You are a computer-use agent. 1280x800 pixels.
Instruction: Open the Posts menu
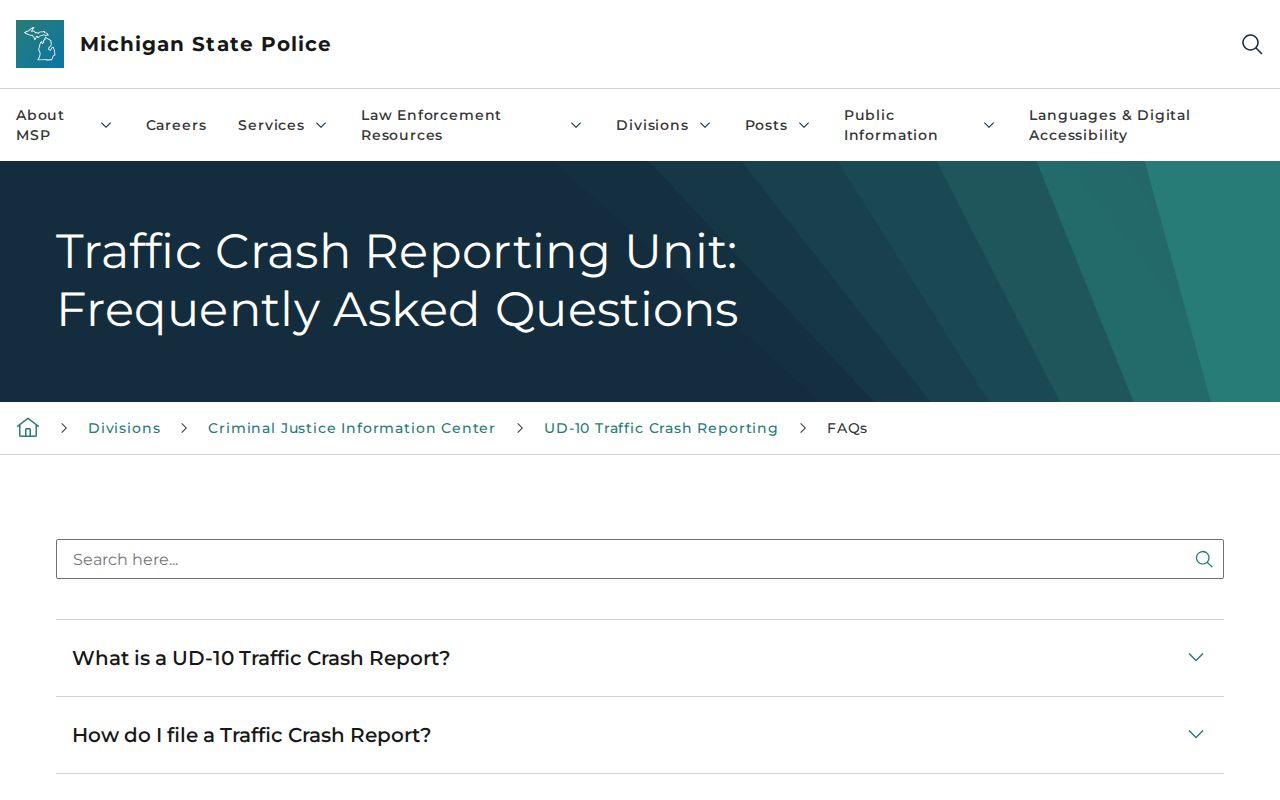pyautogui.click(x=766, y=125)
